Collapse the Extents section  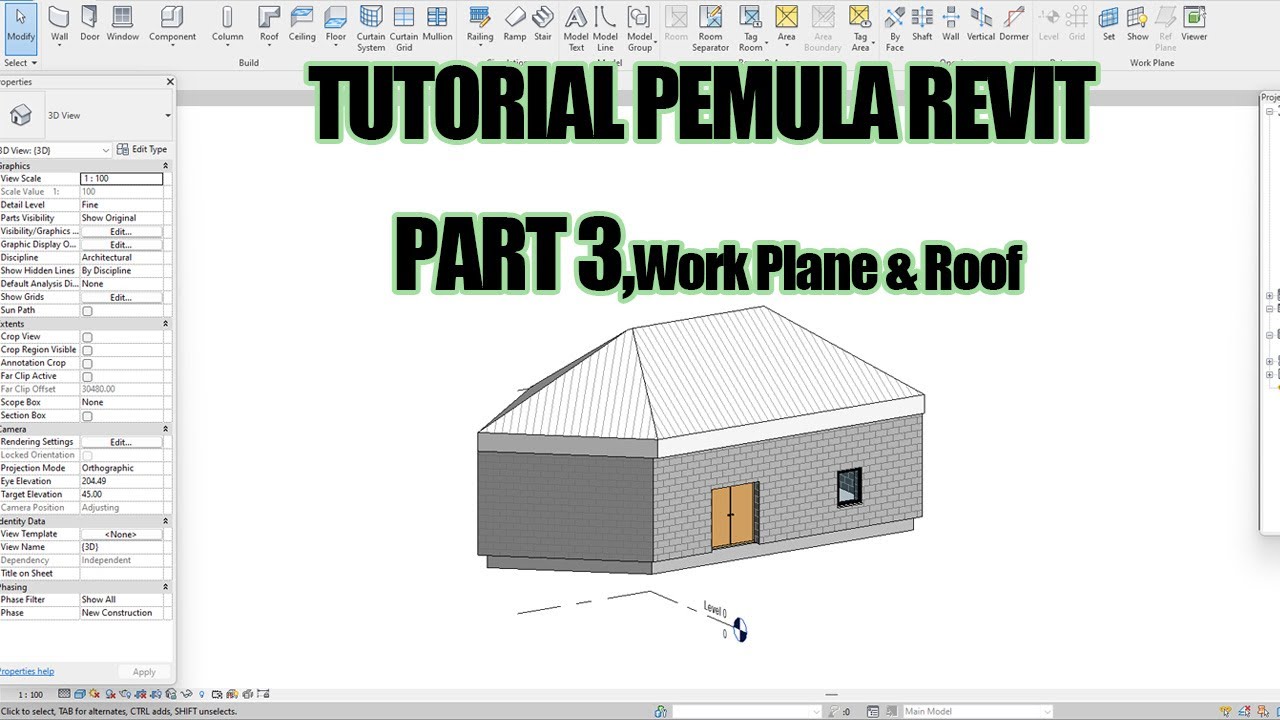pos(166,324)
